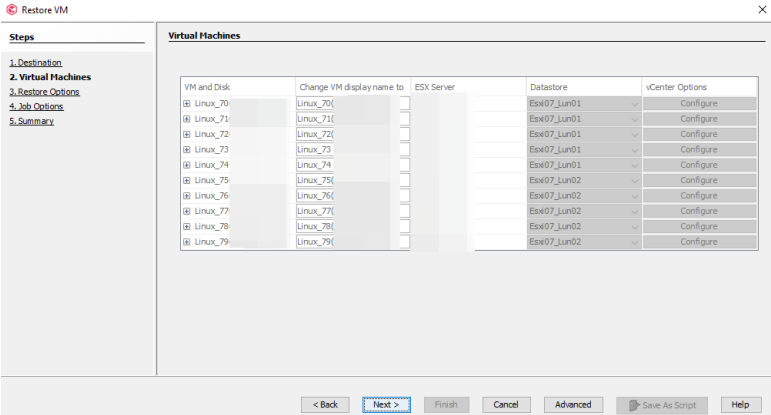This screenshot has width=771, height=415.
Task: Click Configure for the Linux_72 row
Action: click(x=699, y=134)
